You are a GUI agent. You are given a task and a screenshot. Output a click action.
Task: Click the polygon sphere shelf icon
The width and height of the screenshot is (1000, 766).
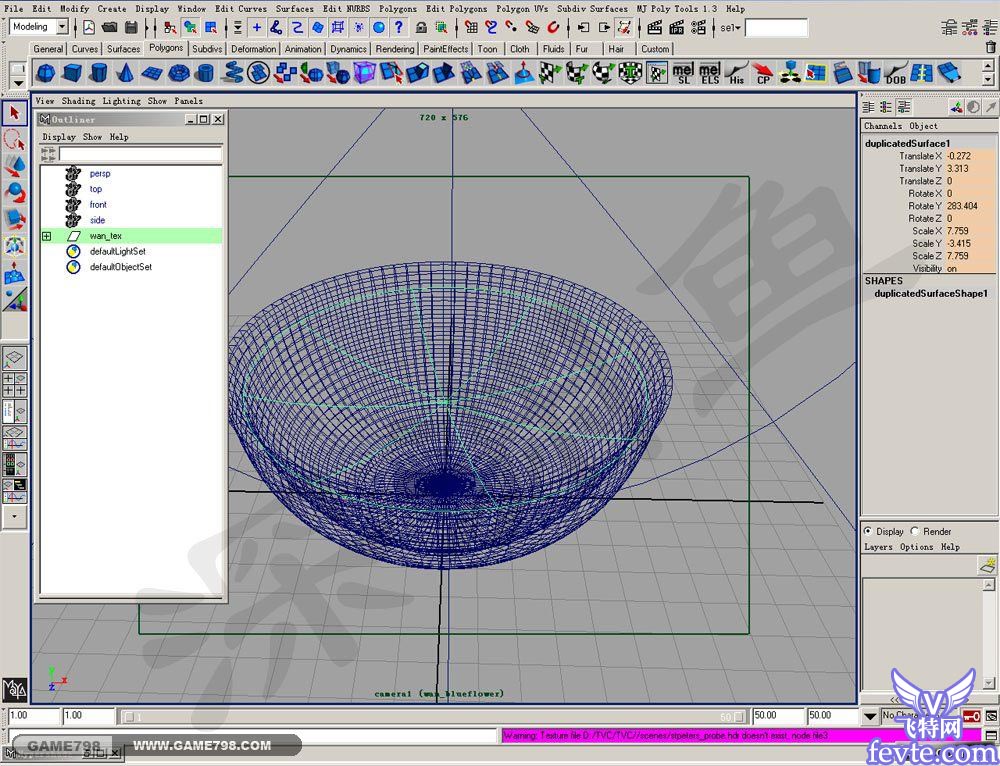tap(46, 73)
